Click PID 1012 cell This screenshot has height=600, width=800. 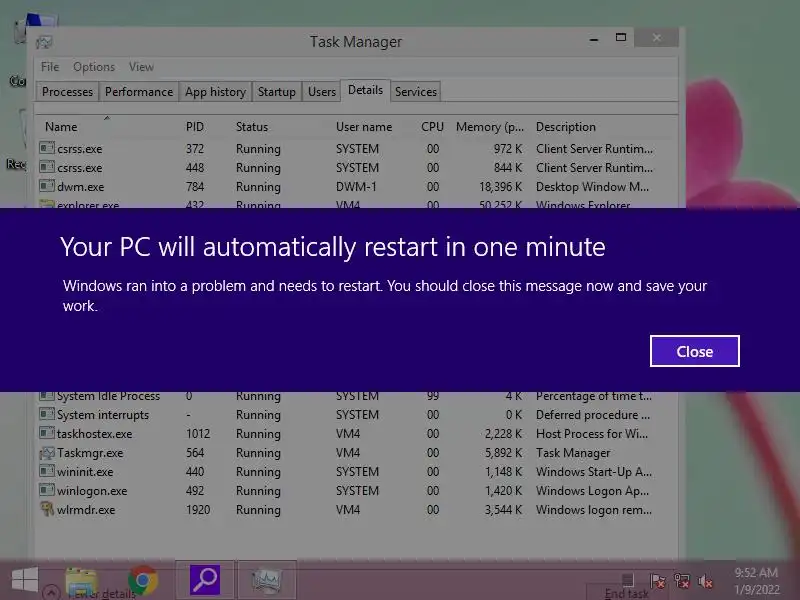click(x=198, y=434)
